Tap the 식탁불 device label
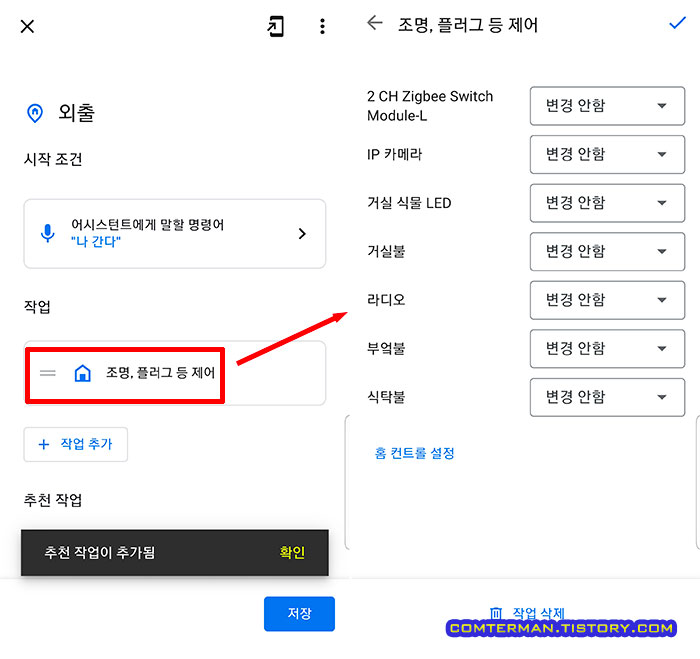700x659 pixels. (x=386, y=396)
